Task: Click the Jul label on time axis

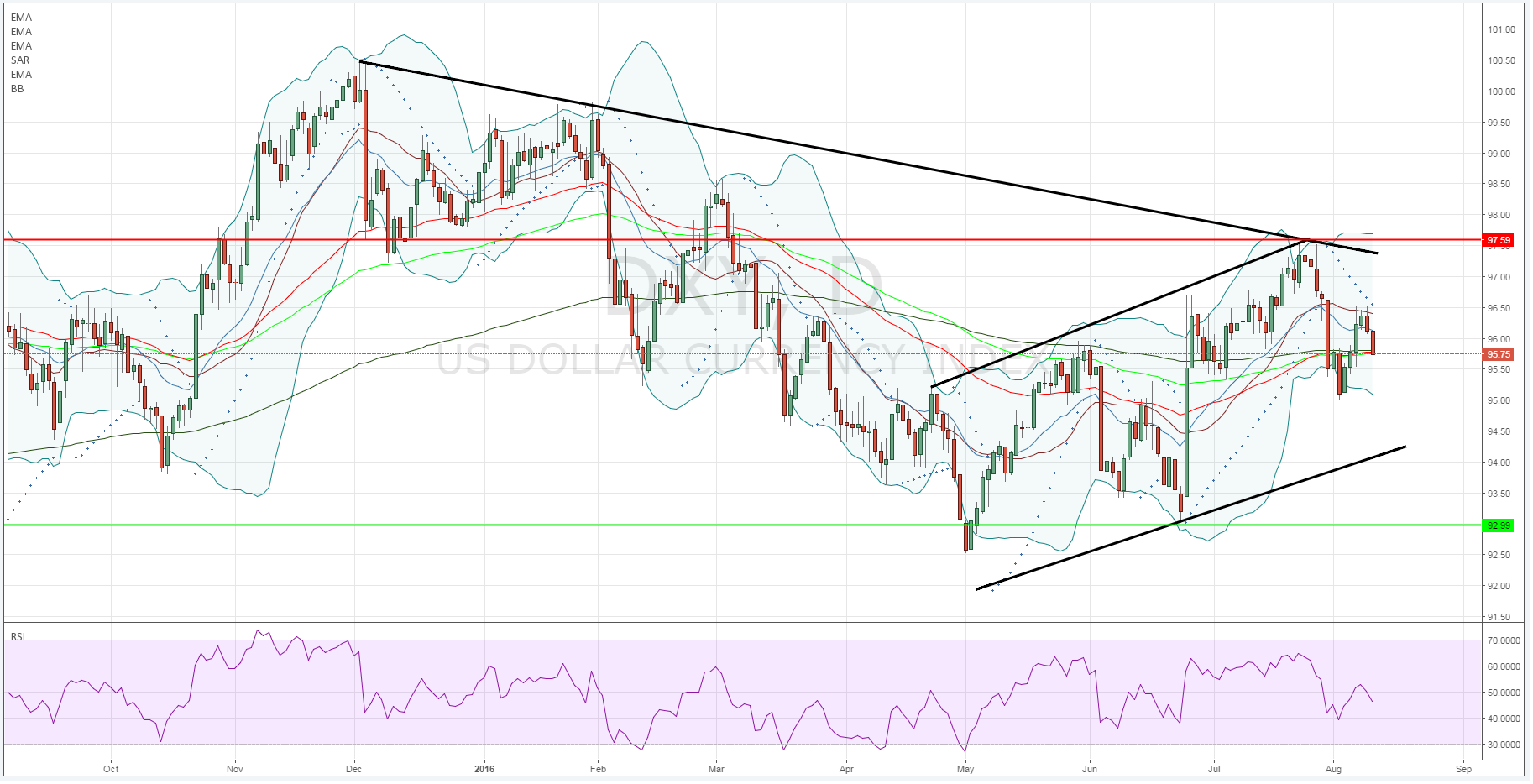Action: click(1214, 769)
